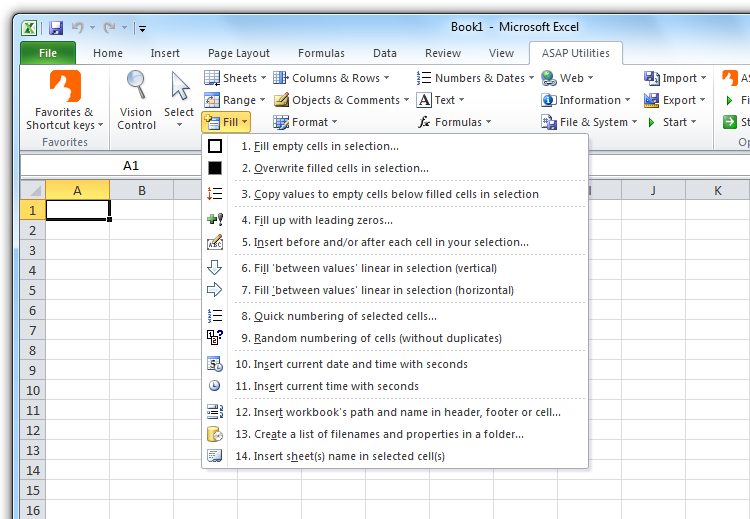750x519 pixels.
Task: Click the sheet name insert icon
Action: (x=214, y=456)
